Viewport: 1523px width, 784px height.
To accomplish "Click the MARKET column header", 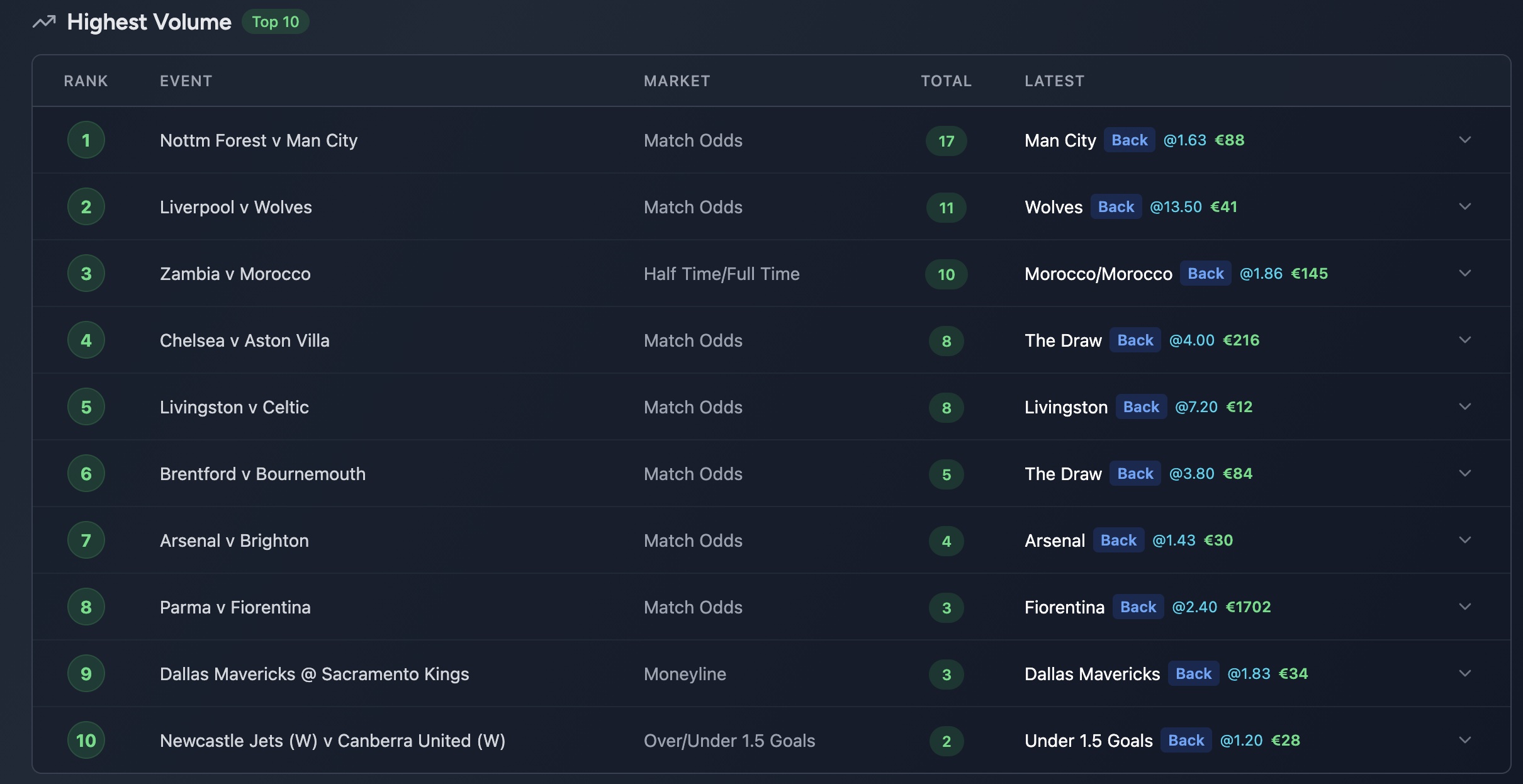I will point(677,81).
